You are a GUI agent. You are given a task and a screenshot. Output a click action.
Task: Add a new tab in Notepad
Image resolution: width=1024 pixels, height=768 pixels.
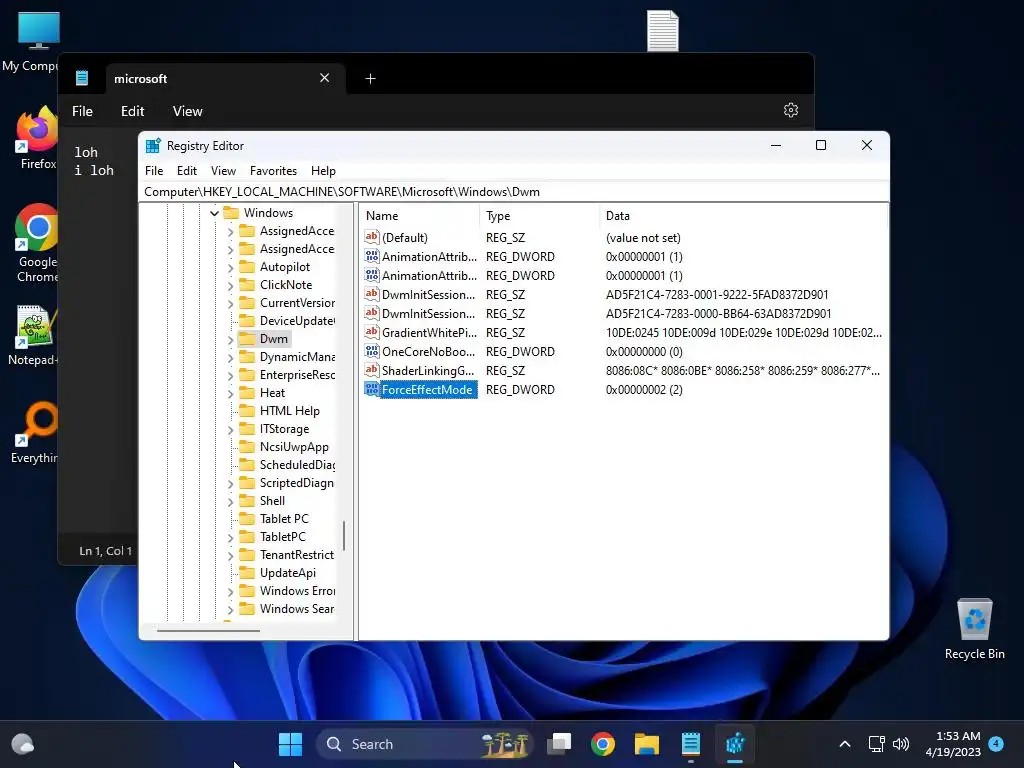pos(370,78)
